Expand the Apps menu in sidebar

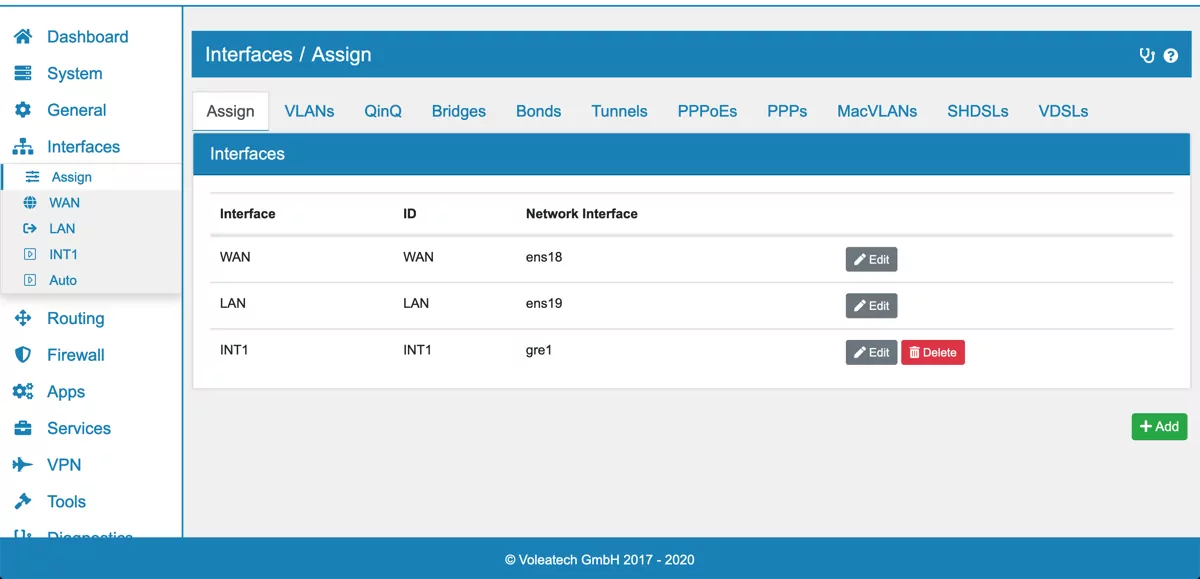pyautogui.click(x=65, y=392)
